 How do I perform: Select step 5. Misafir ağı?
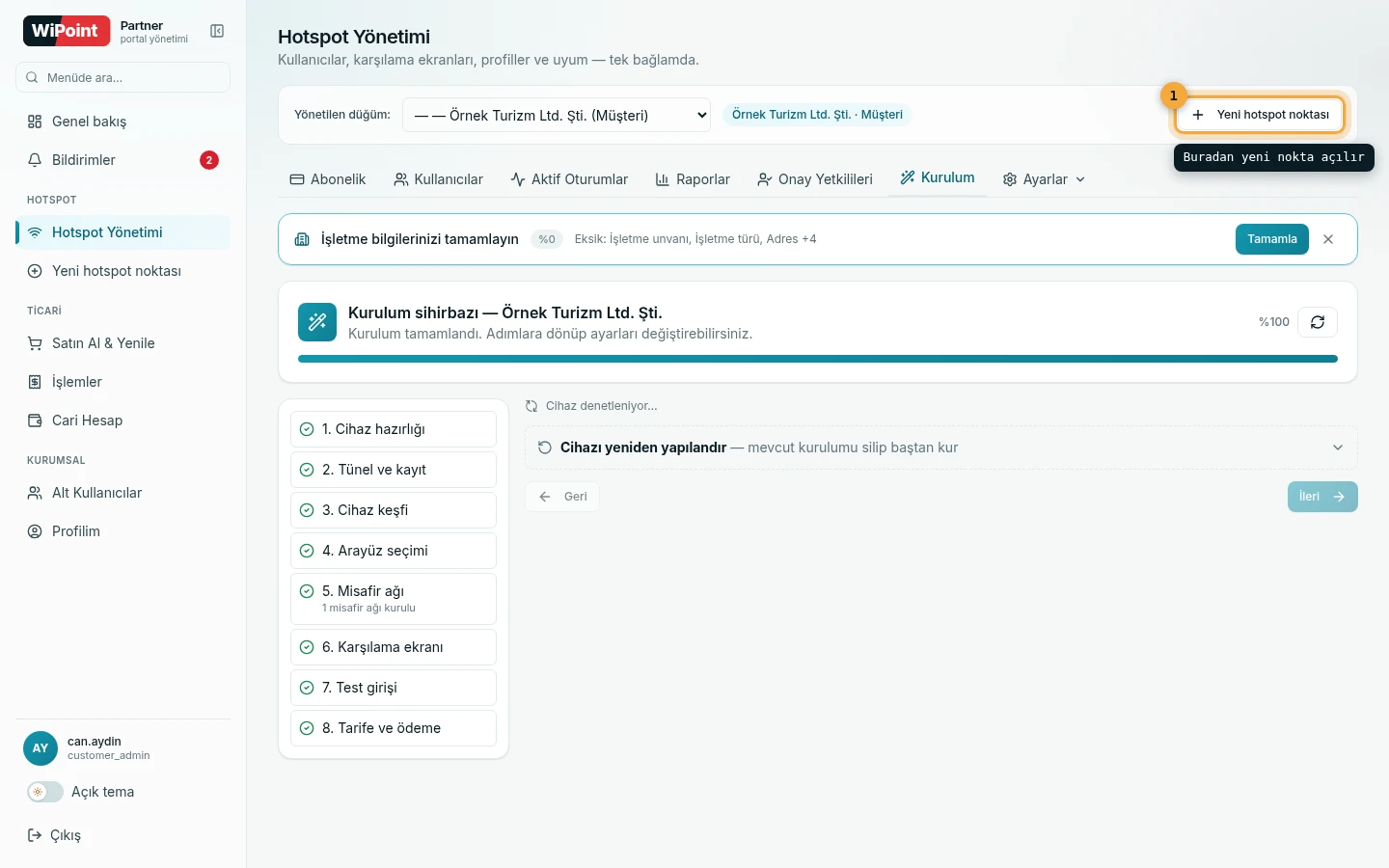pos(394,599)
